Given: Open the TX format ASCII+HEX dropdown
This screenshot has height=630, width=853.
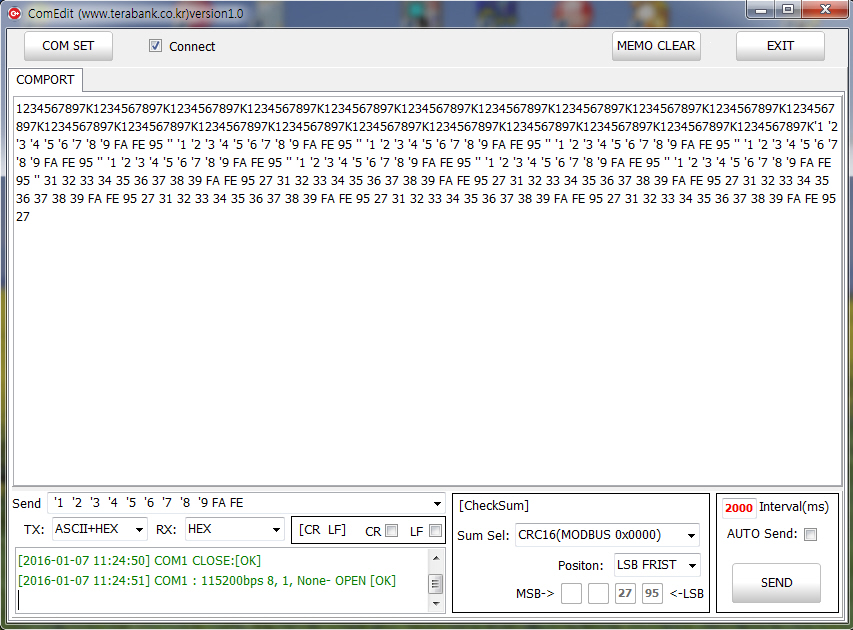Looking at the screenshot, I should tap(138, 530).
